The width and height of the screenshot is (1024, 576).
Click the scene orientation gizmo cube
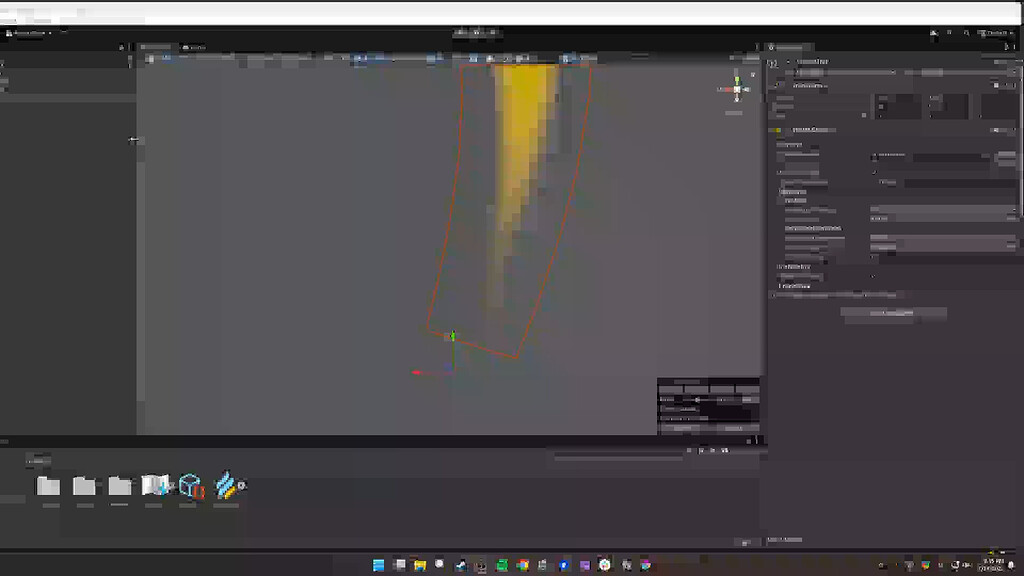point(736,88)
